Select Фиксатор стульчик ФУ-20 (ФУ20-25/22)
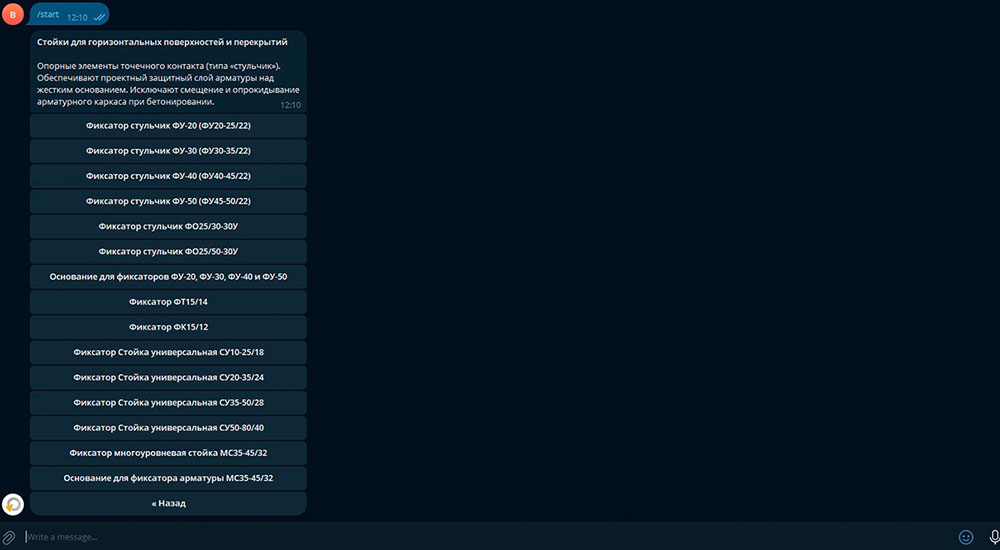The height and width of the screenshot is (550, 1000). [x=168, y=126]
